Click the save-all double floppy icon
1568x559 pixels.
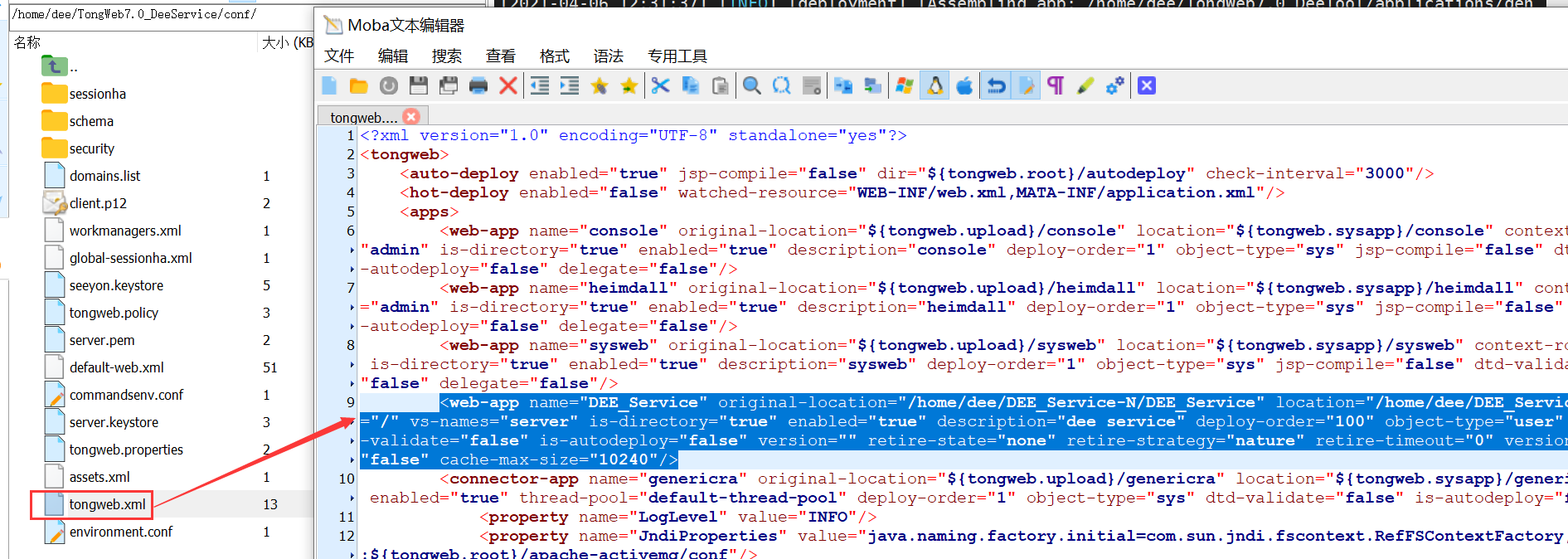(449, 86)
